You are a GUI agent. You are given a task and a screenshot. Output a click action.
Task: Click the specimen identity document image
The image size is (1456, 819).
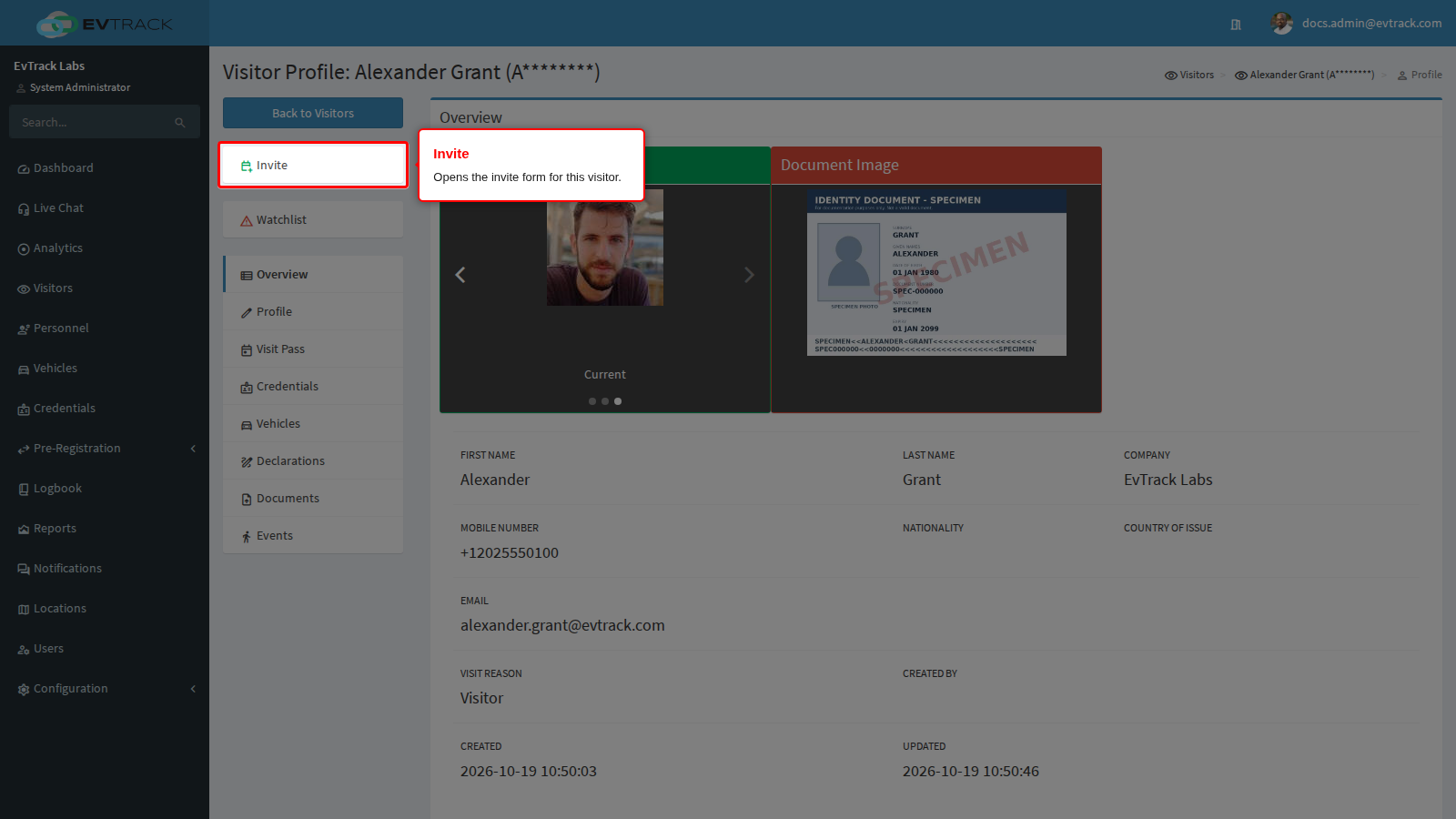tap(936, 272)
